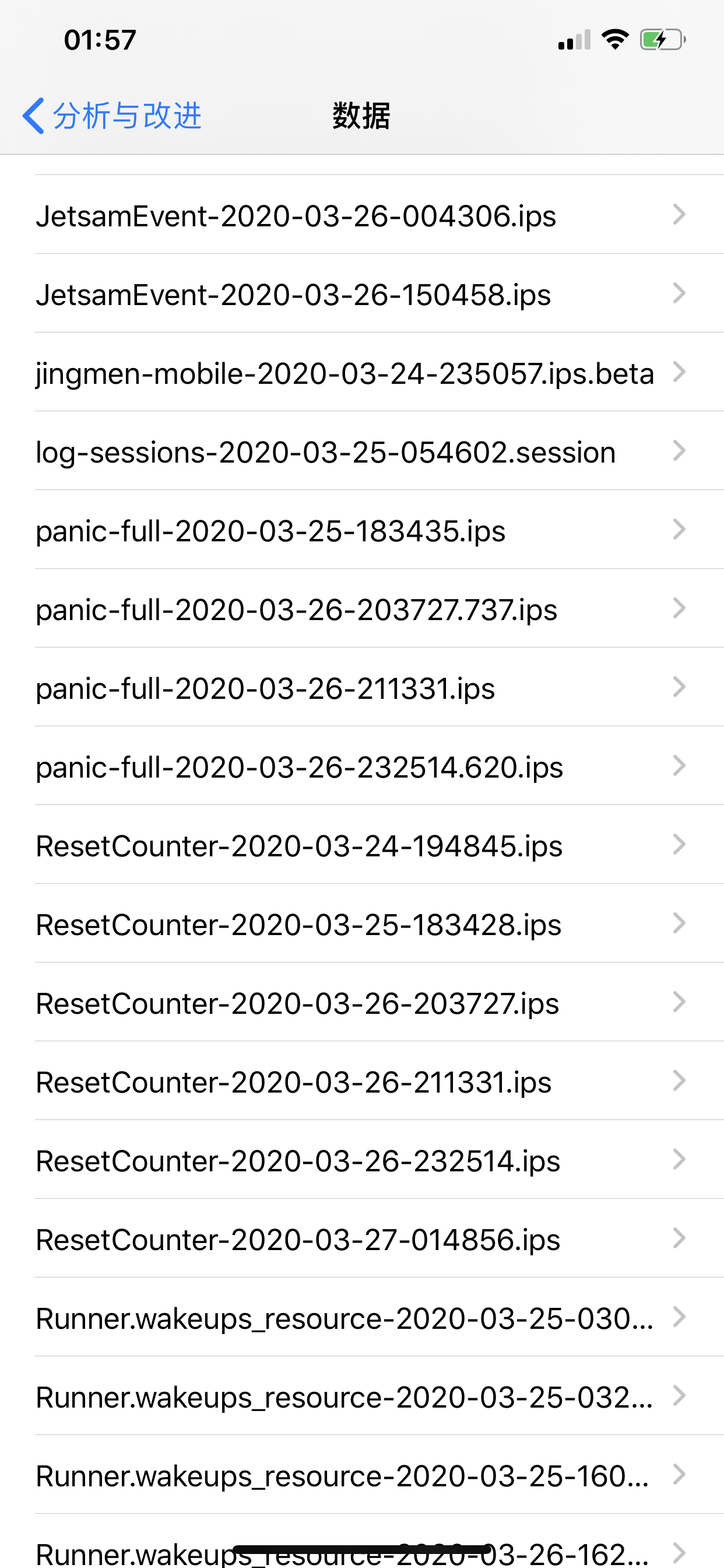Tap chevron icon for ResetCounter-2020-03-26-232514.ips
The width and height of the screenshot is (724, 1568).
[x=679, y=1160]
